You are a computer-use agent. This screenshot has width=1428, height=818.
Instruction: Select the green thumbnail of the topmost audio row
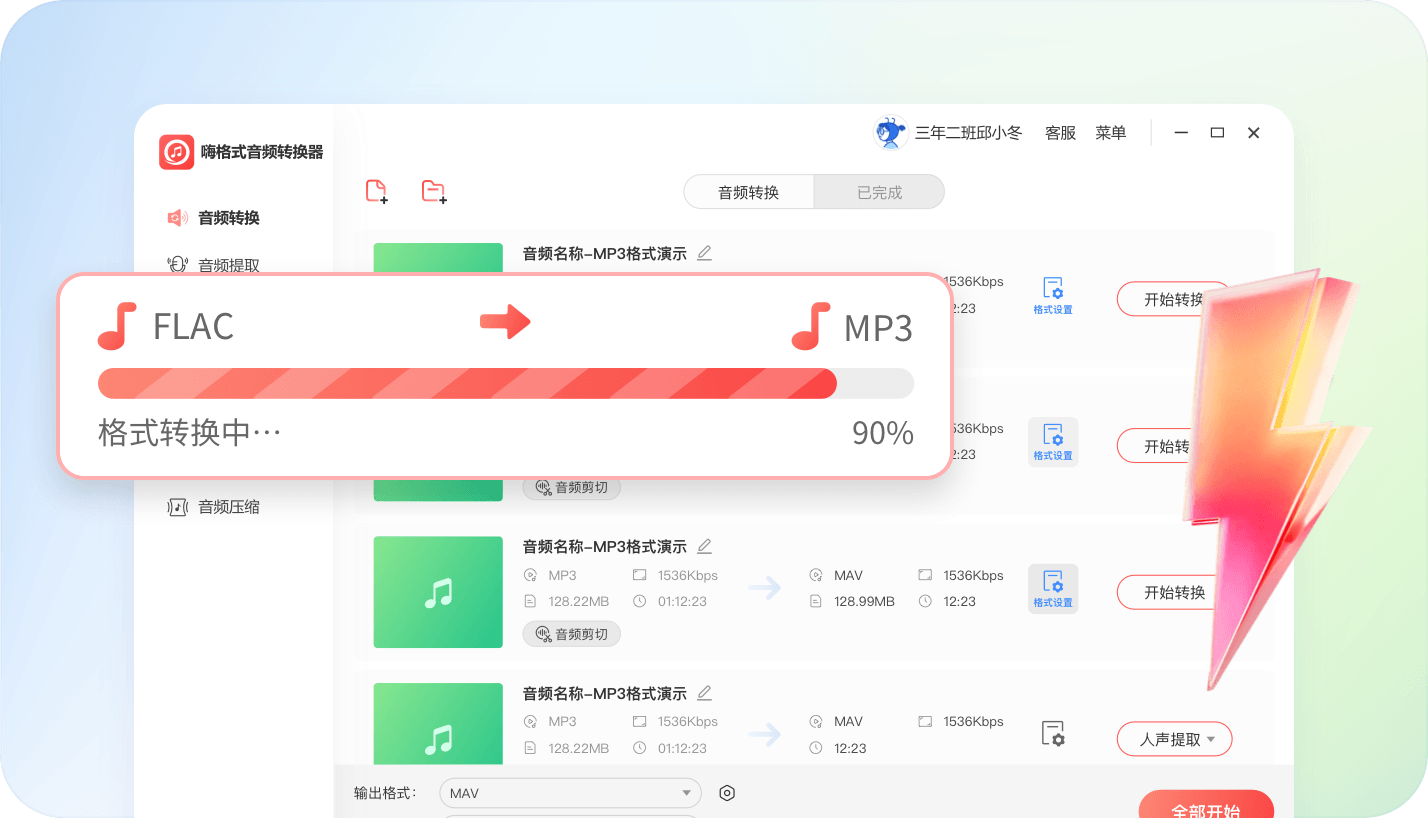pyautogui.click(x=438, y=257)
